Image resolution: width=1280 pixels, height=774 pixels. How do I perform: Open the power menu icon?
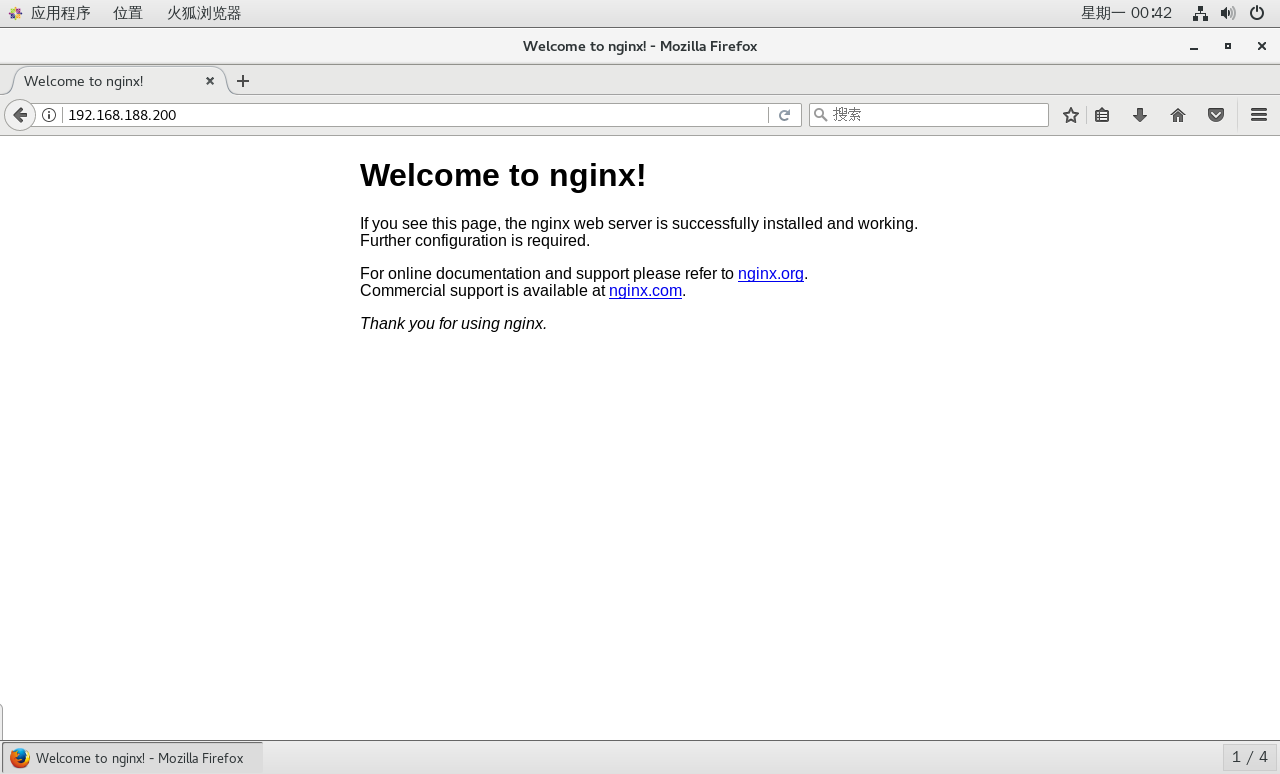click(x=1257, y=13)
